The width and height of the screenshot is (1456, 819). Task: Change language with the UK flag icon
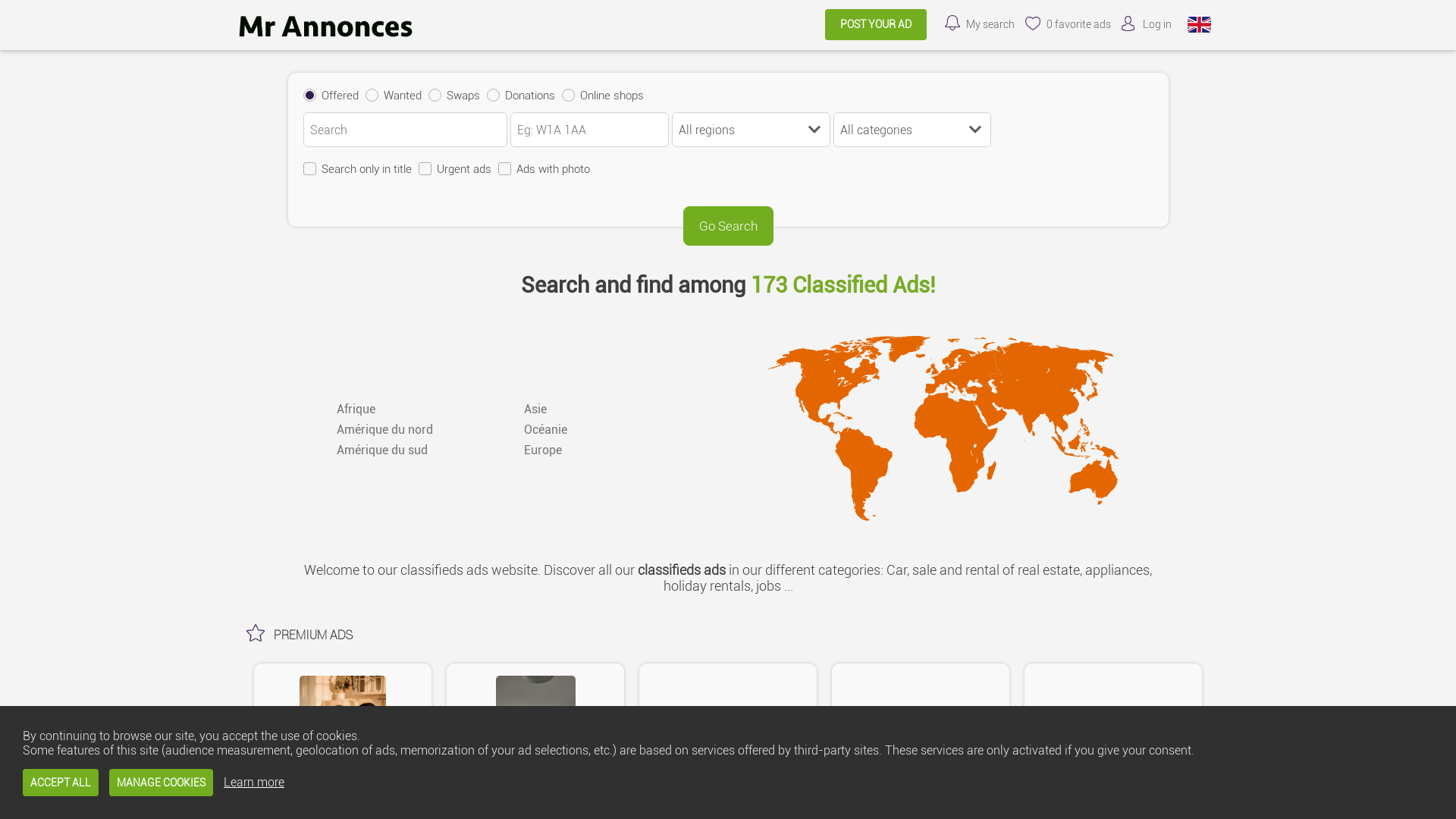click(1199, 24)
